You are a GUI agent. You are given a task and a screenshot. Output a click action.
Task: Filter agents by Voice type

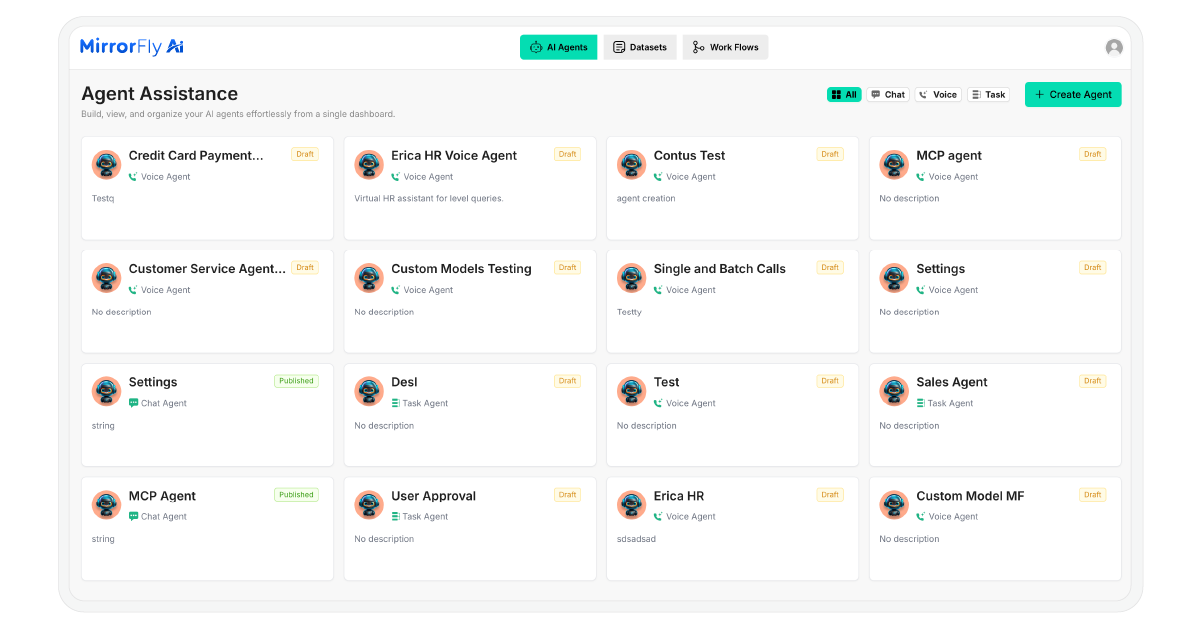tap(938, 95)
